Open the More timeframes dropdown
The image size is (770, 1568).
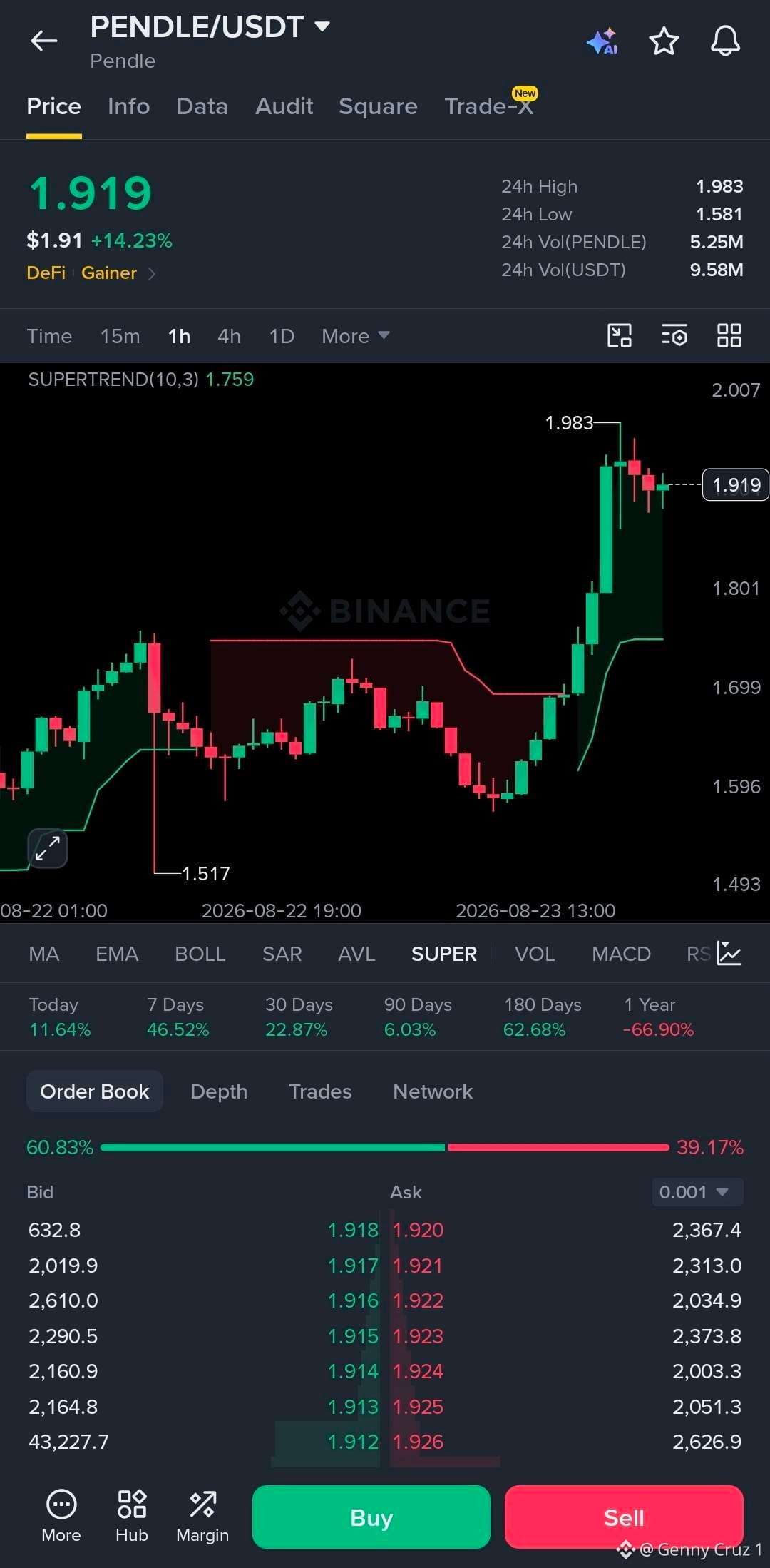tap(355, 336)
